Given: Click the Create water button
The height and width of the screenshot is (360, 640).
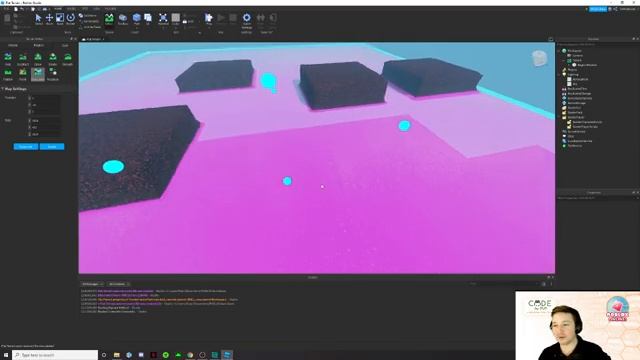Looking at the screenshot, I should click(52, 147).
